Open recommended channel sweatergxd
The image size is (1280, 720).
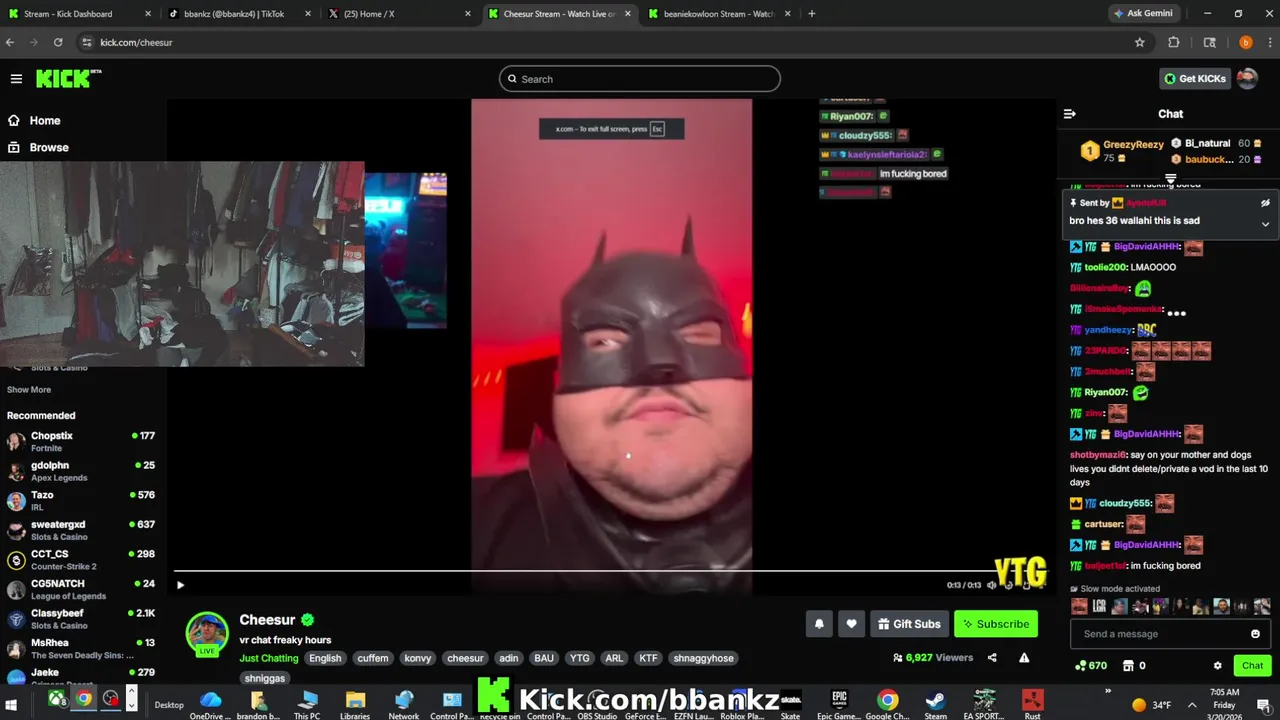(x=80, y=530)
